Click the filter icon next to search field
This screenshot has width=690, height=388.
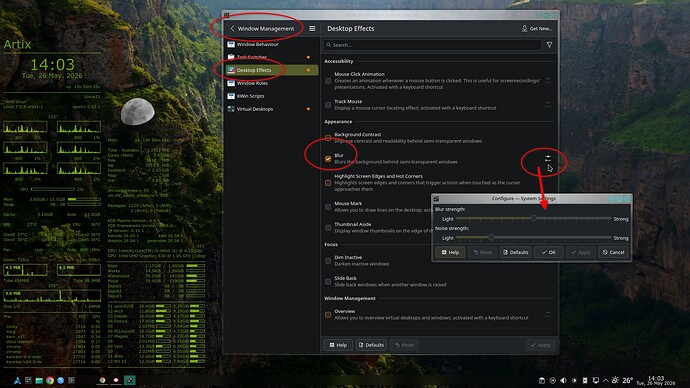[549, 45]
